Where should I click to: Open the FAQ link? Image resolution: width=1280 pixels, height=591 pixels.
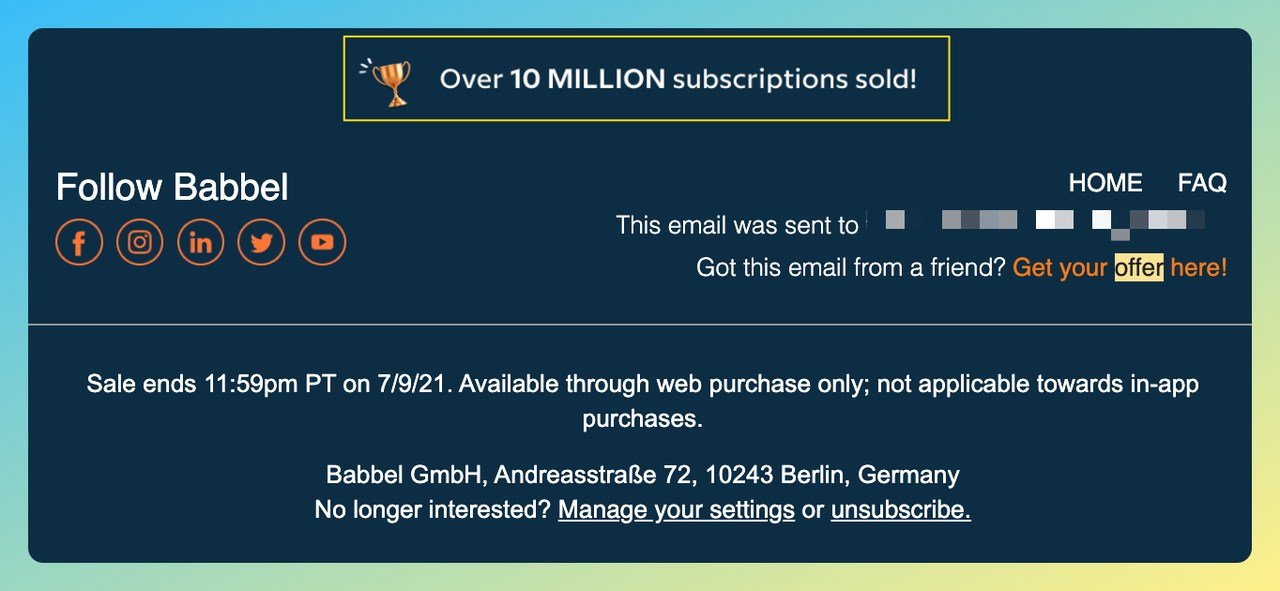coord(1202,183)
